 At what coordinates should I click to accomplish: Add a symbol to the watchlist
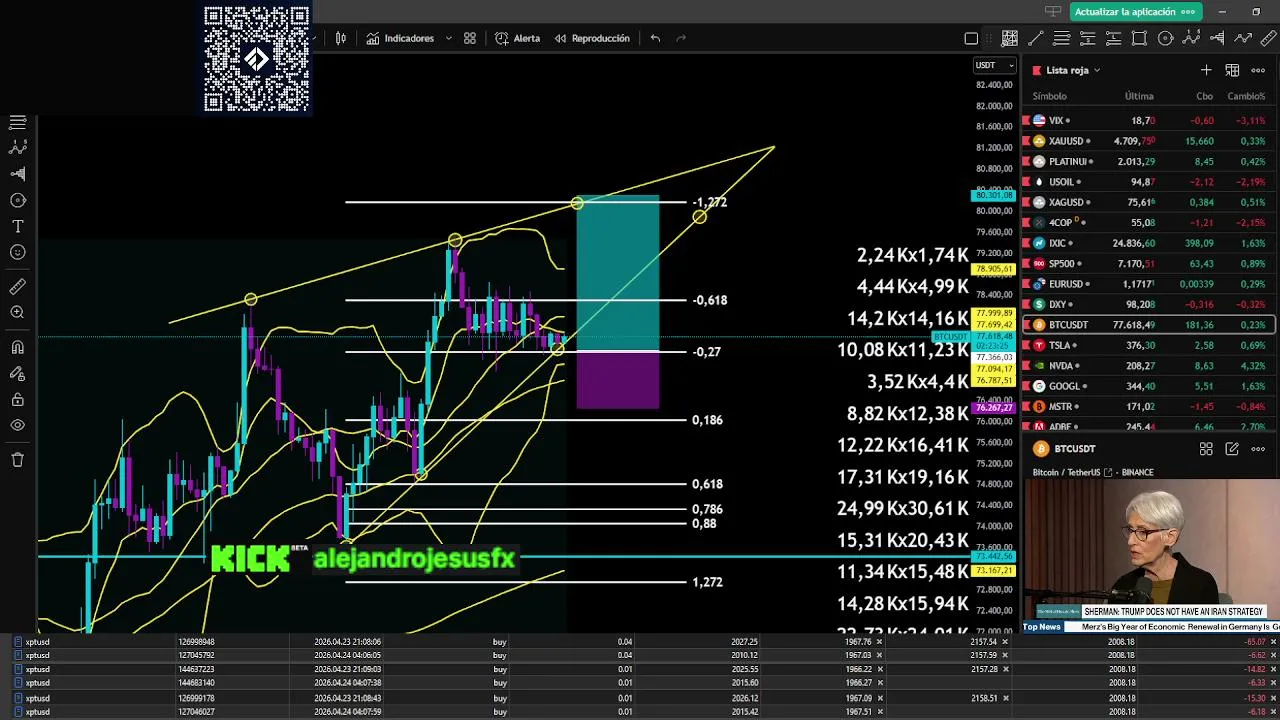[x=1206, y=70]
